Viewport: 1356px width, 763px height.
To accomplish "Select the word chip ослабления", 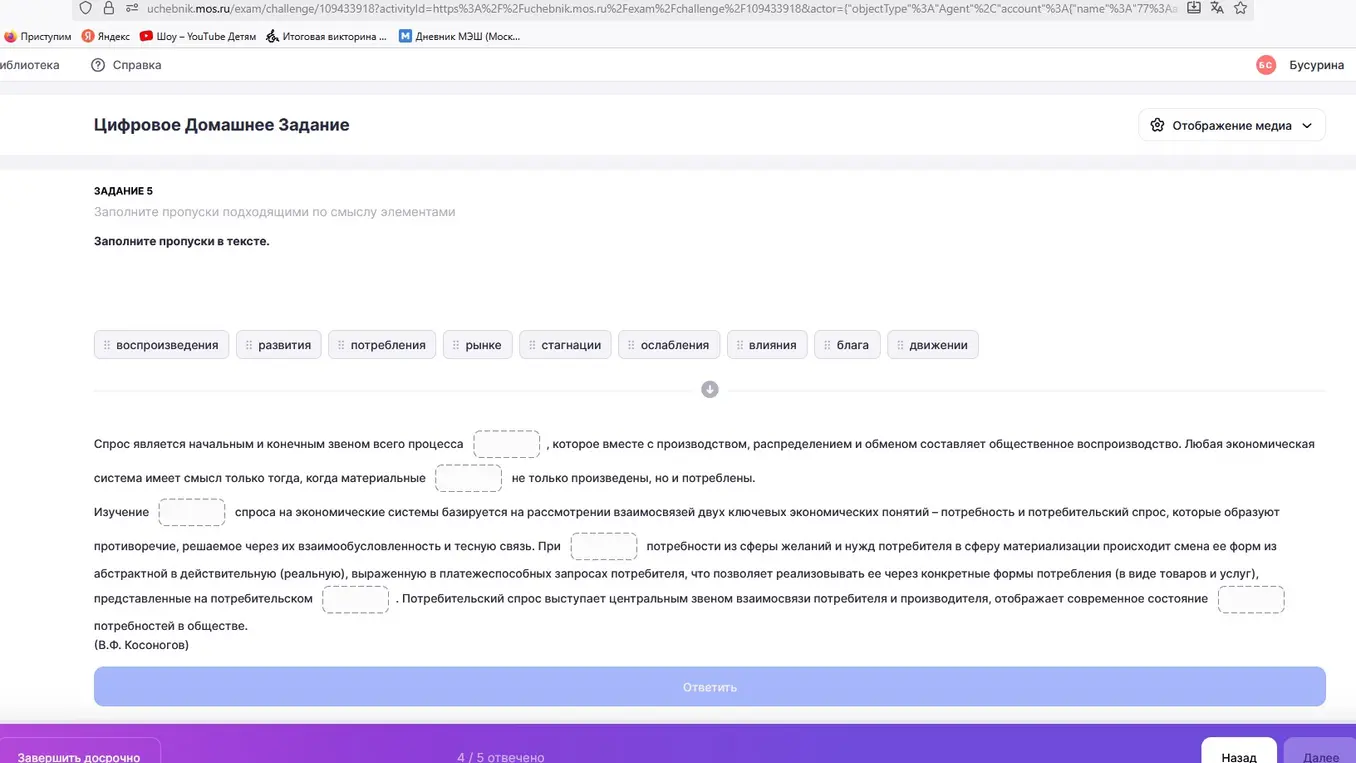I will point(669,345).
